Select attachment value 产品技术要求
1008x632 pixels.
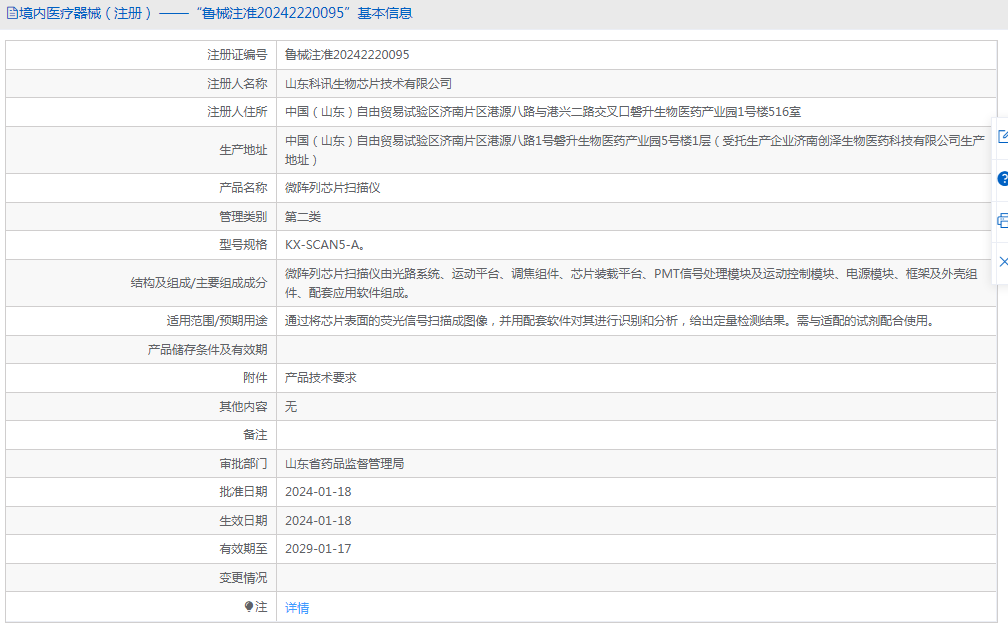[321, 378]
